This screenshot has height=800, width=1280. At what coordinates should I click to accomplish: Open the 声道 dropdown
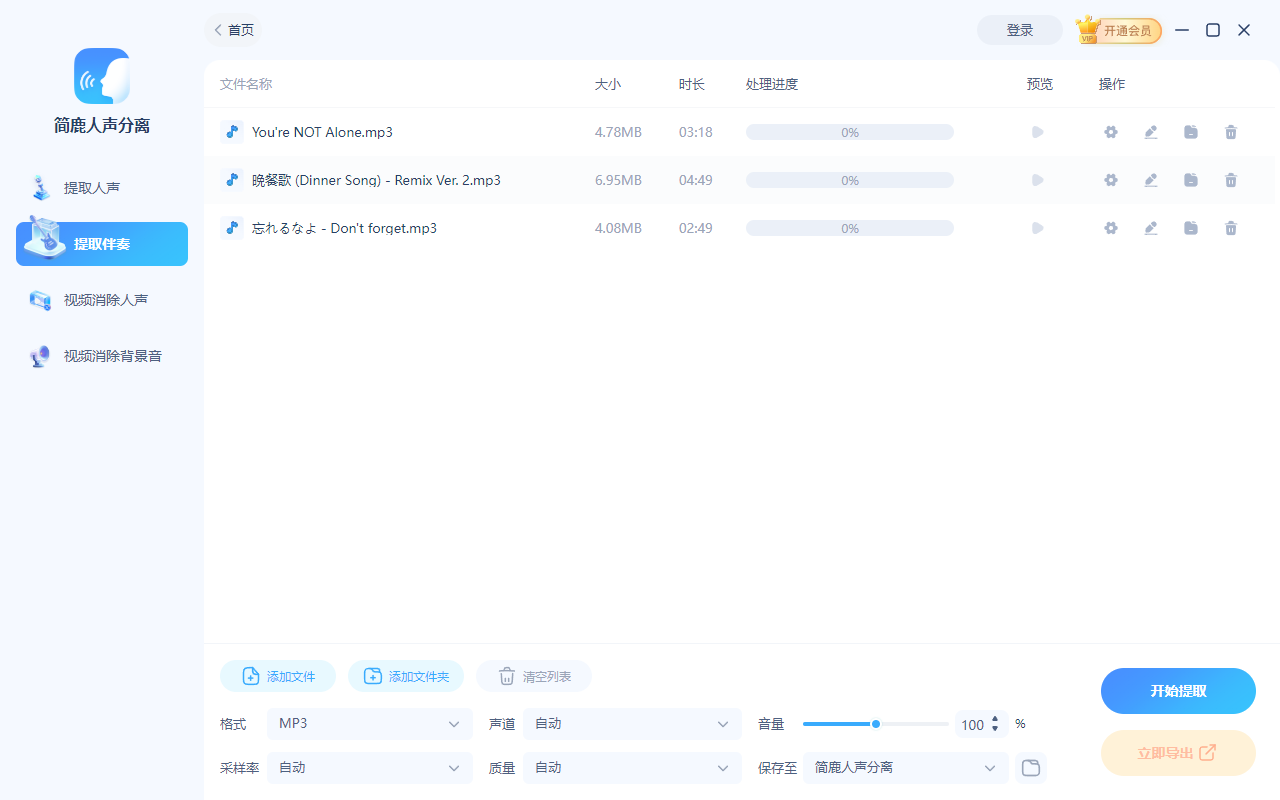(x=632, y=724)
